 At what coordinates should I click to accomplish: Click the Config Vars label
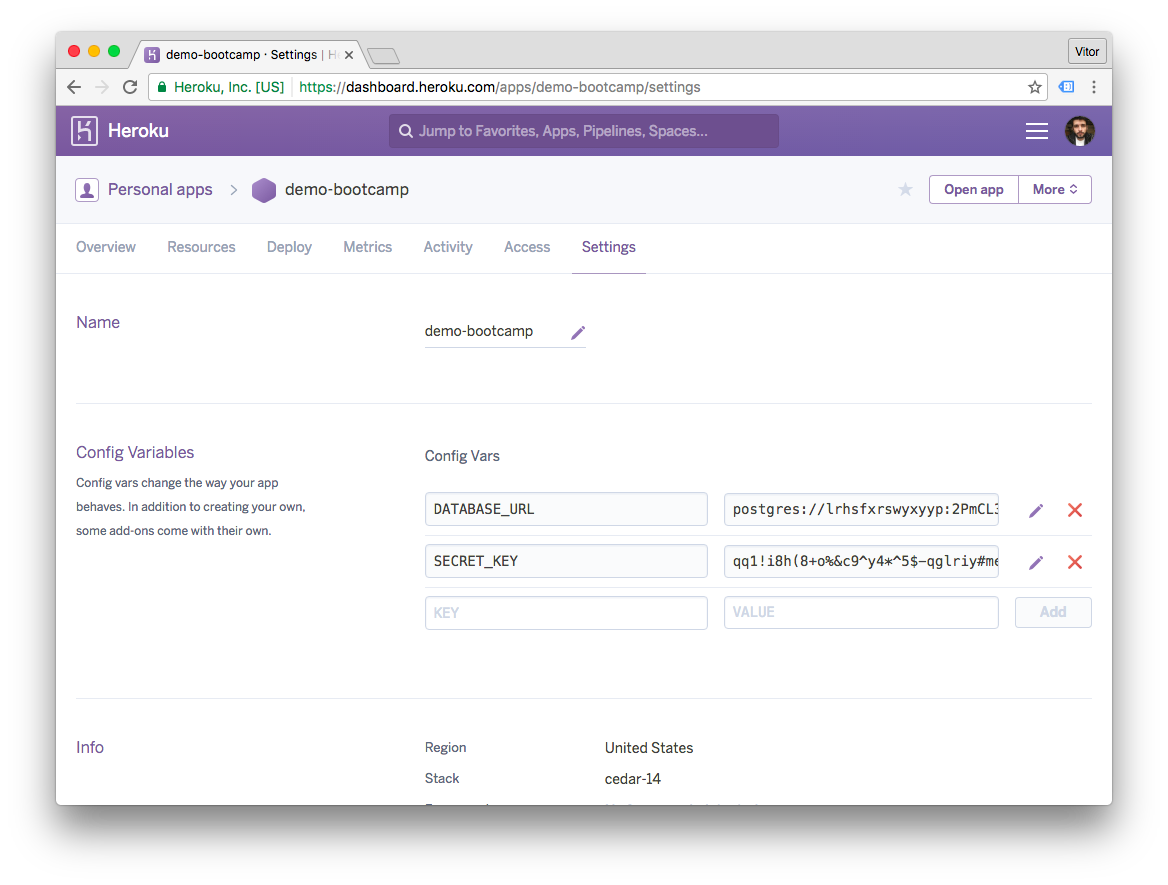click(x=462, y=456)
